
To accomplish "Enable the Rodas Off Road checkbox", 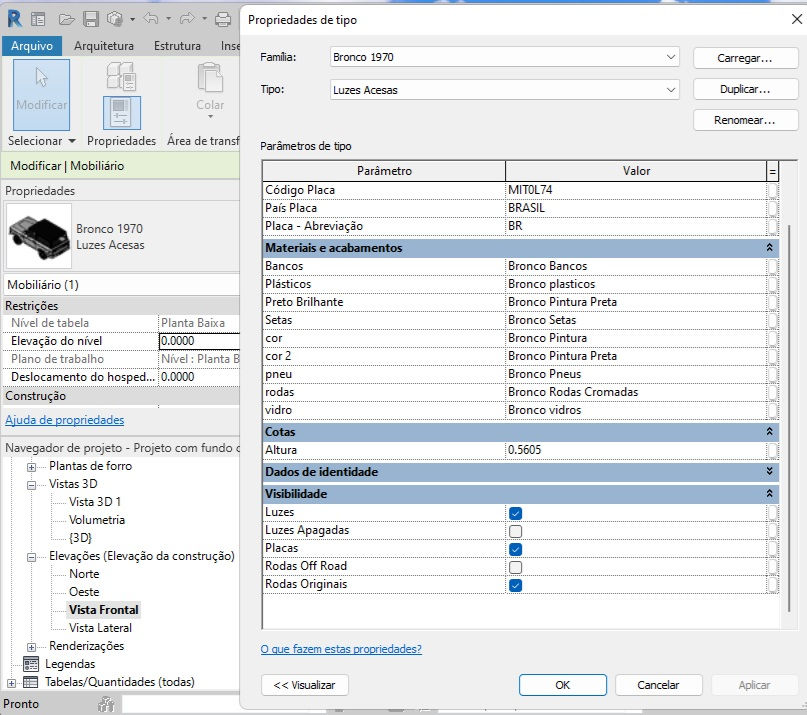I will point(515,567).
